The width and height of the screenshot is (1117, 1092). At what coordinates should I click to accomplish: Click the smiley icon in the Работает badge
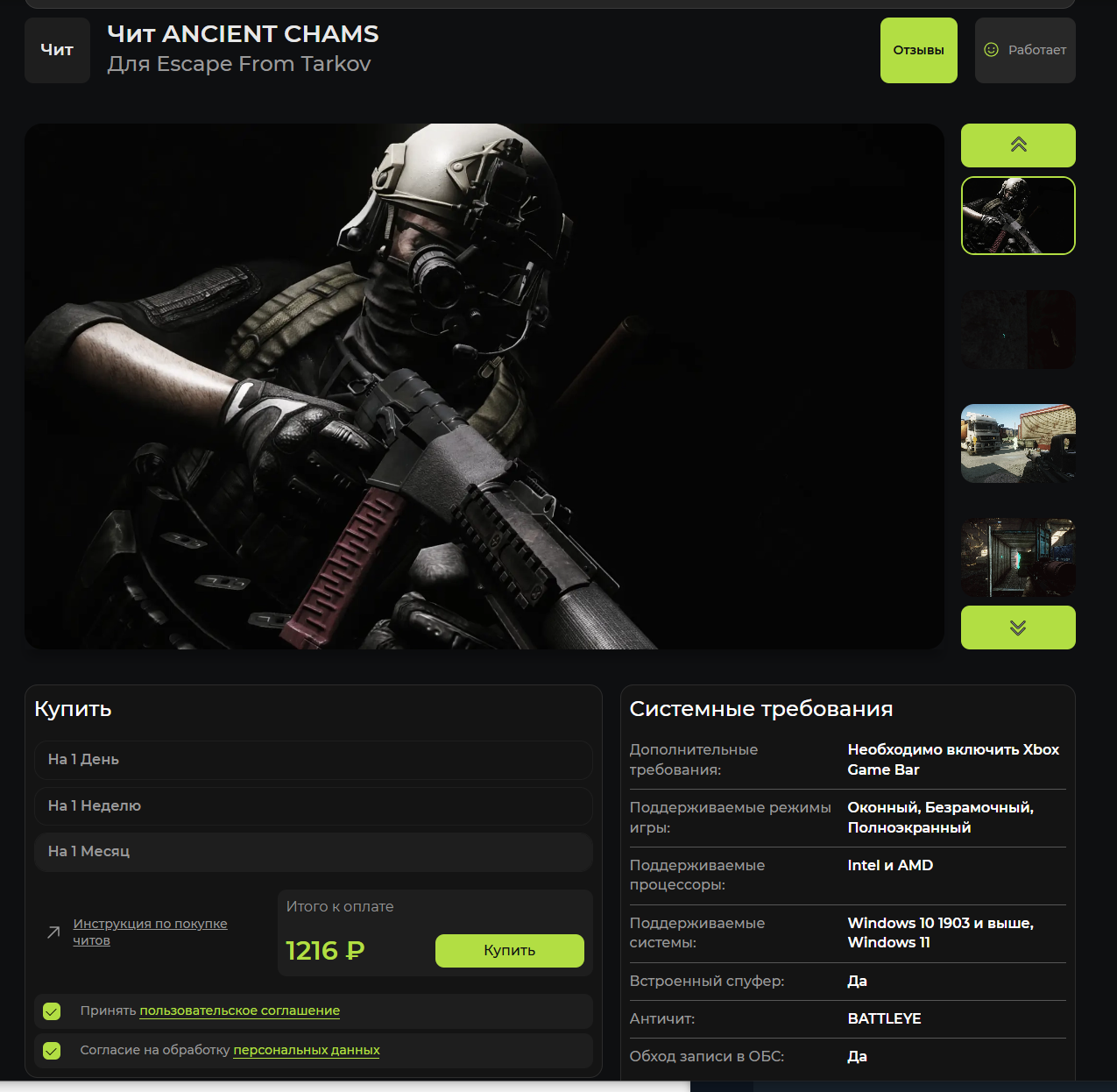click(992, 50)
